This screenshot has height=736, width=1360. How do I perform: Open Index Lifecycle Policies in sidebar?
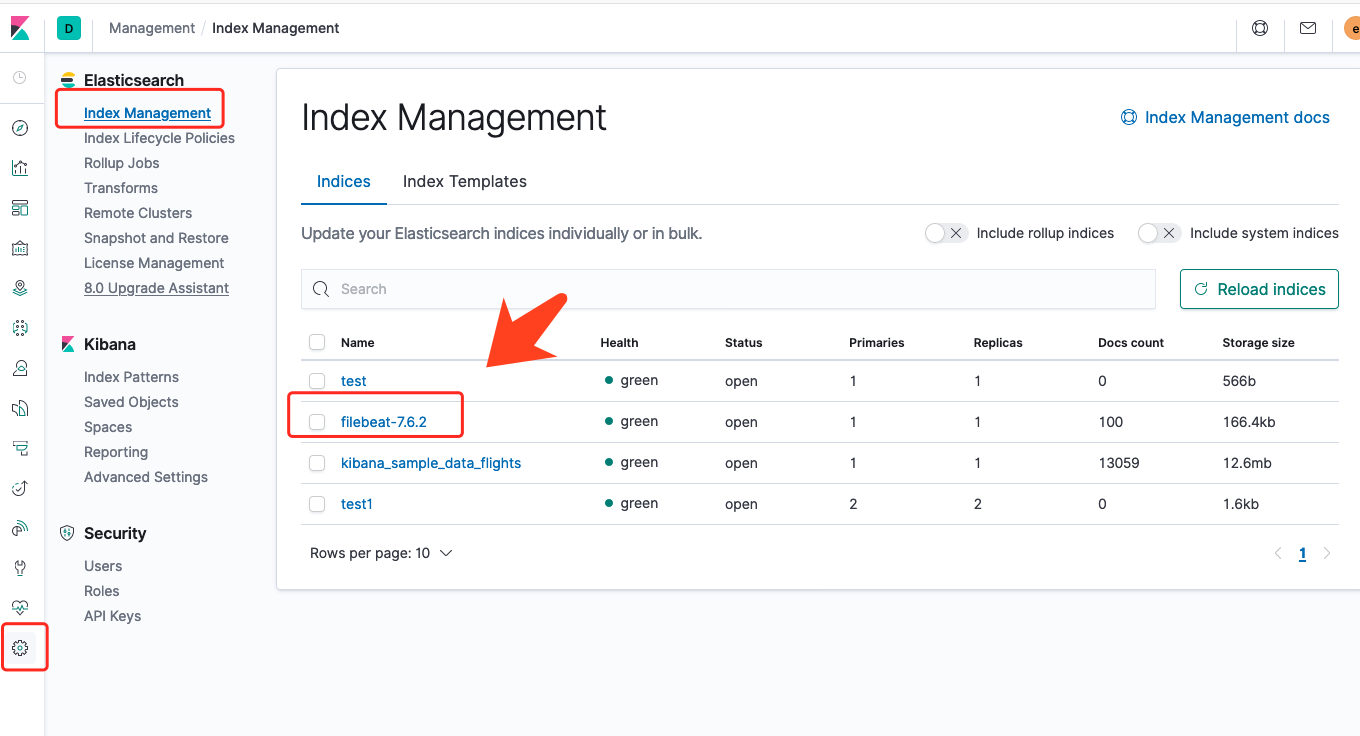pos(159,138)
